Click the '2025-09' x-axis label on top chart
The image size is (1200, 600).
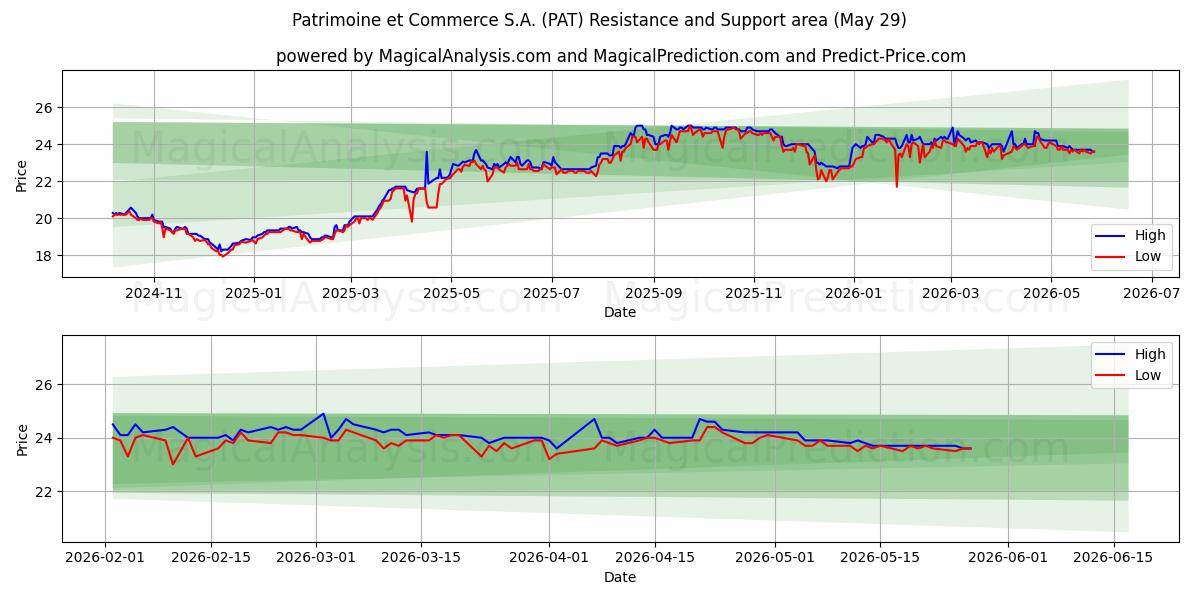tap(654, 294)
